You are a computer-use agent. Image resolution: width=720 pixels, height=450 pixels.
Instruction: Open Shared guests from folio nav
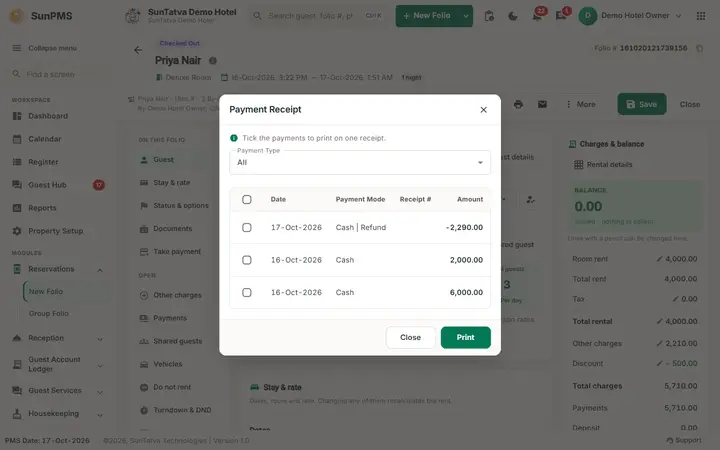pos(177,341)
